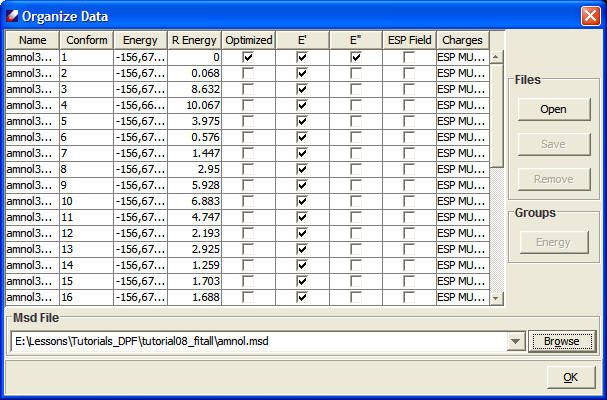
Task: Confirm the dialog with OK
Action: coord(570,377)
